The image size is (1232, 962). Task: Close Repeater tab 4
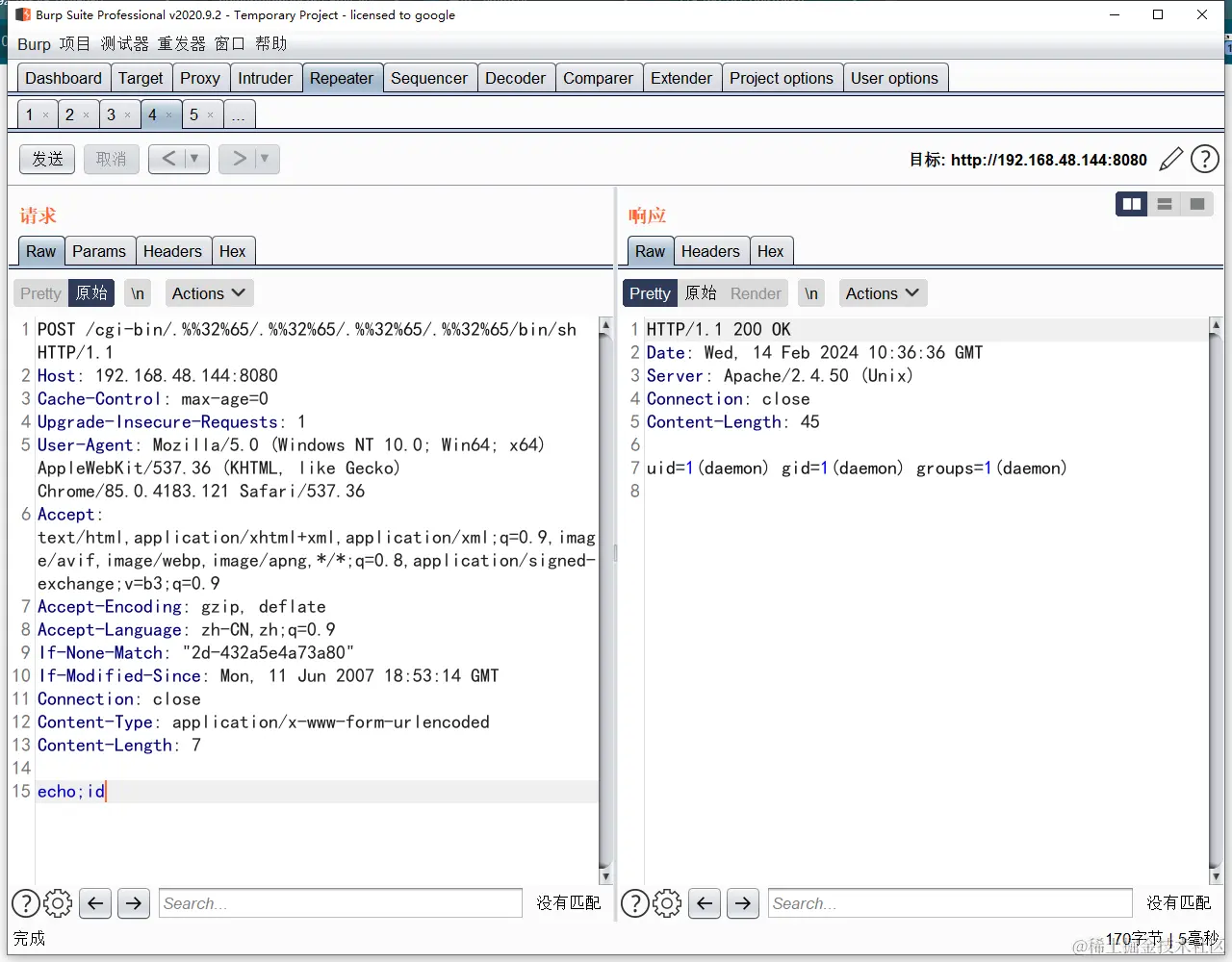168,115
